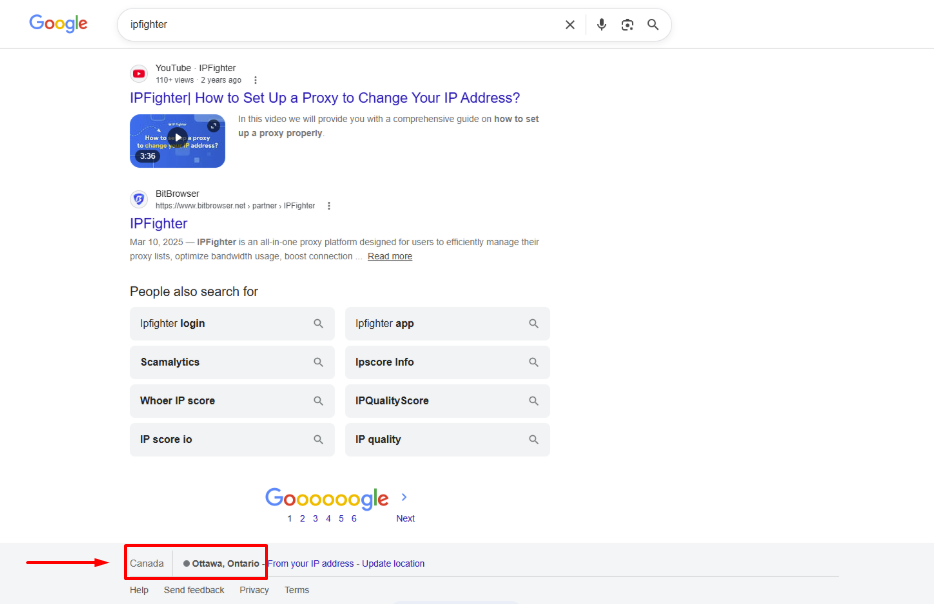Go to results page 4

tap(328, 518)
